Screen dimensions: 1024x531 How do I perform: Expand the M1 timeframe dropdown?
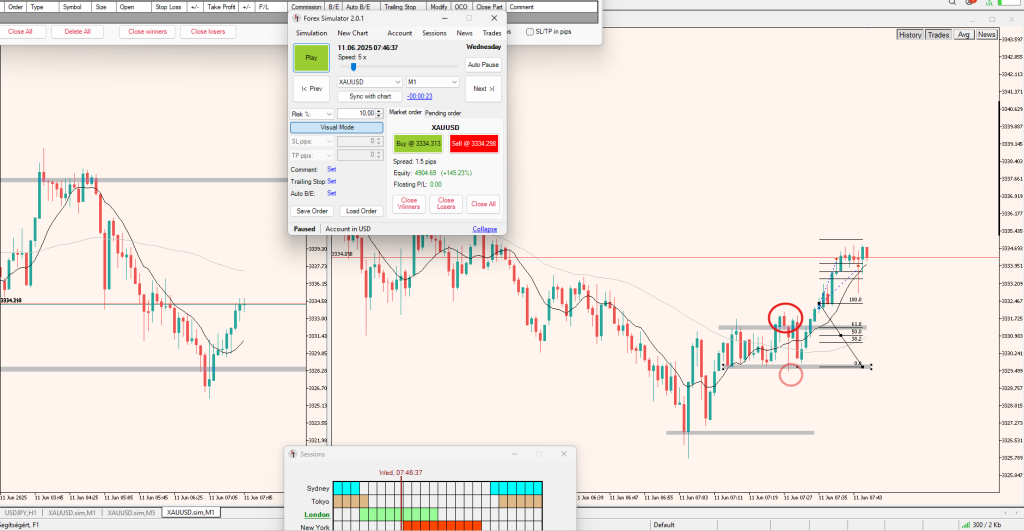431,82
